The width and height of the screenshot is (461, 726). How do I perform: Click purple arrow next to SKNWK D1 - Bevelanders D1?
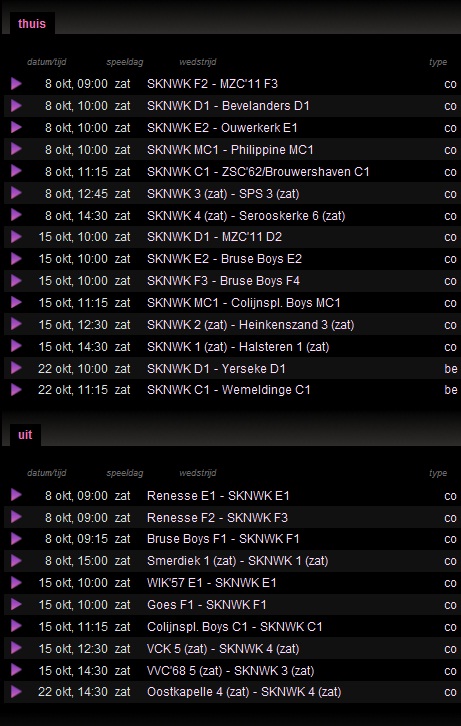pyautogui.click(x=16, y=106)
